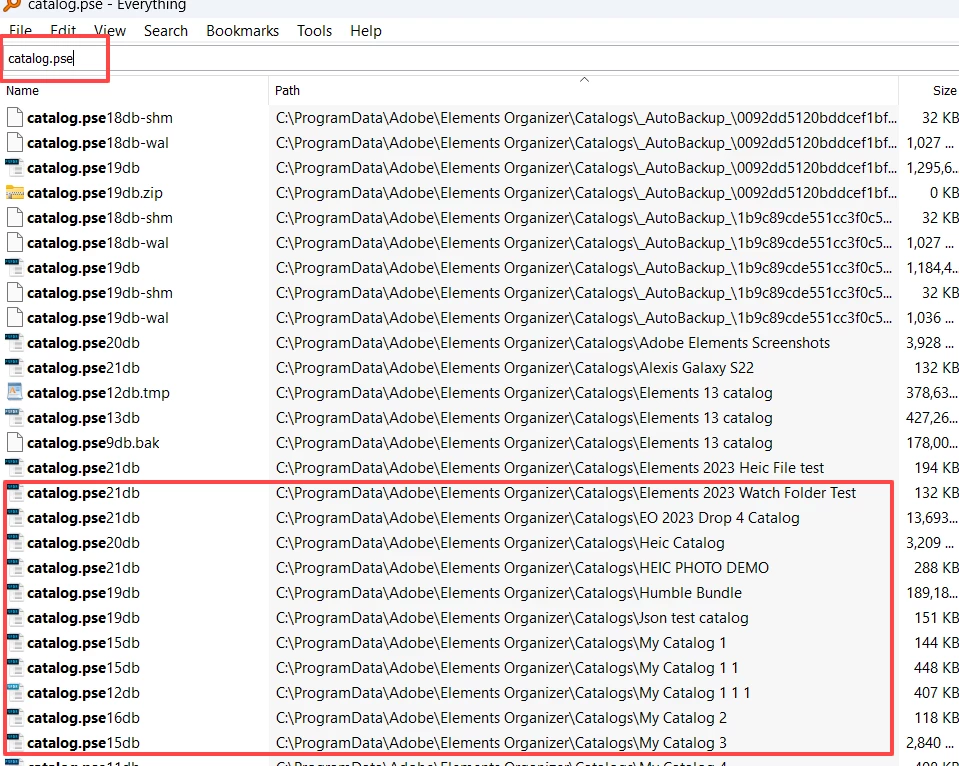This screenshot has height=766, width=959.
Task: Select catalog.pse16db file name
Action: [x=83, y=718]
